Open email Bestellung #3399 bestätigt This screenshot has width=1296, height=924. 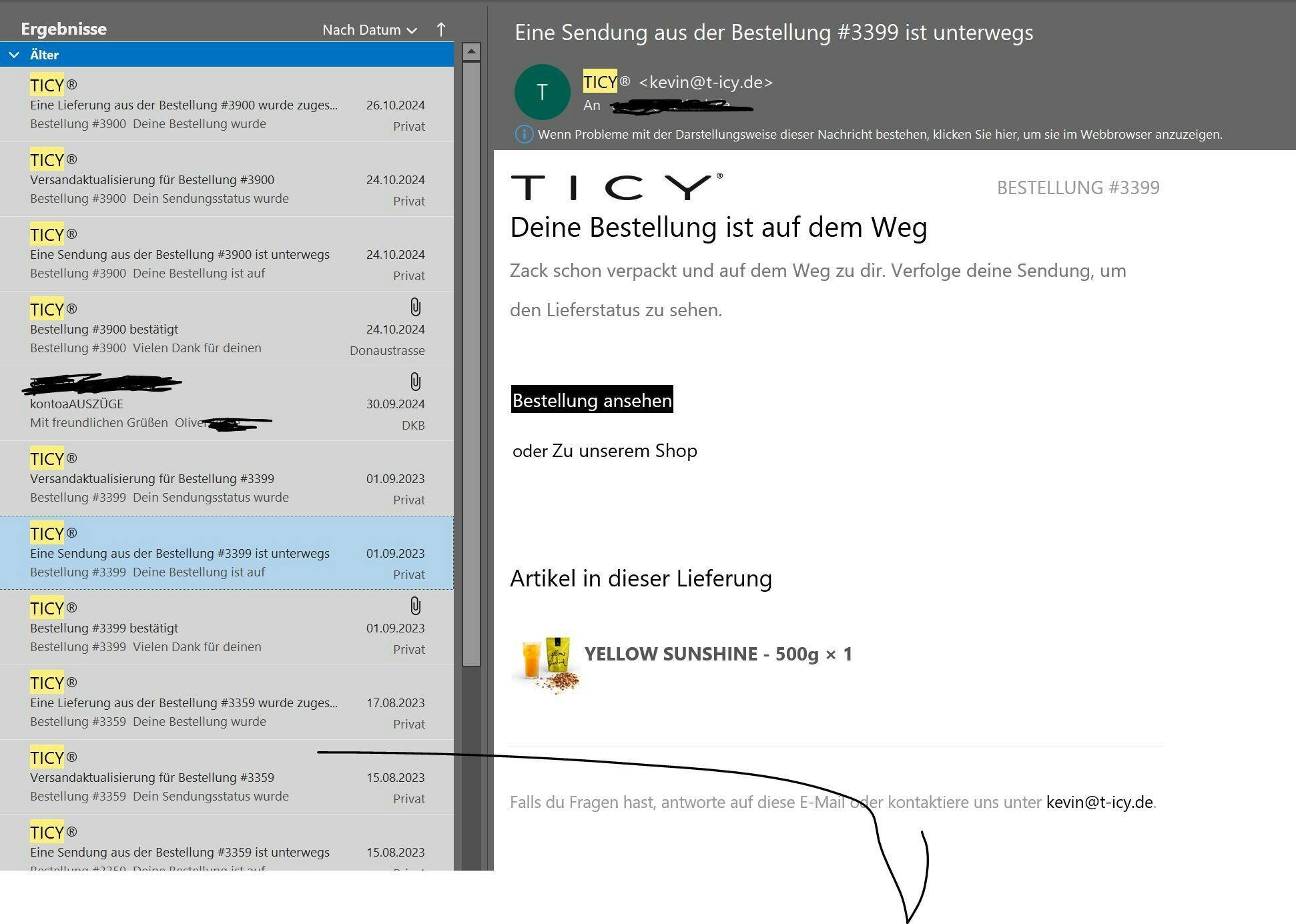tap(227, 628)
